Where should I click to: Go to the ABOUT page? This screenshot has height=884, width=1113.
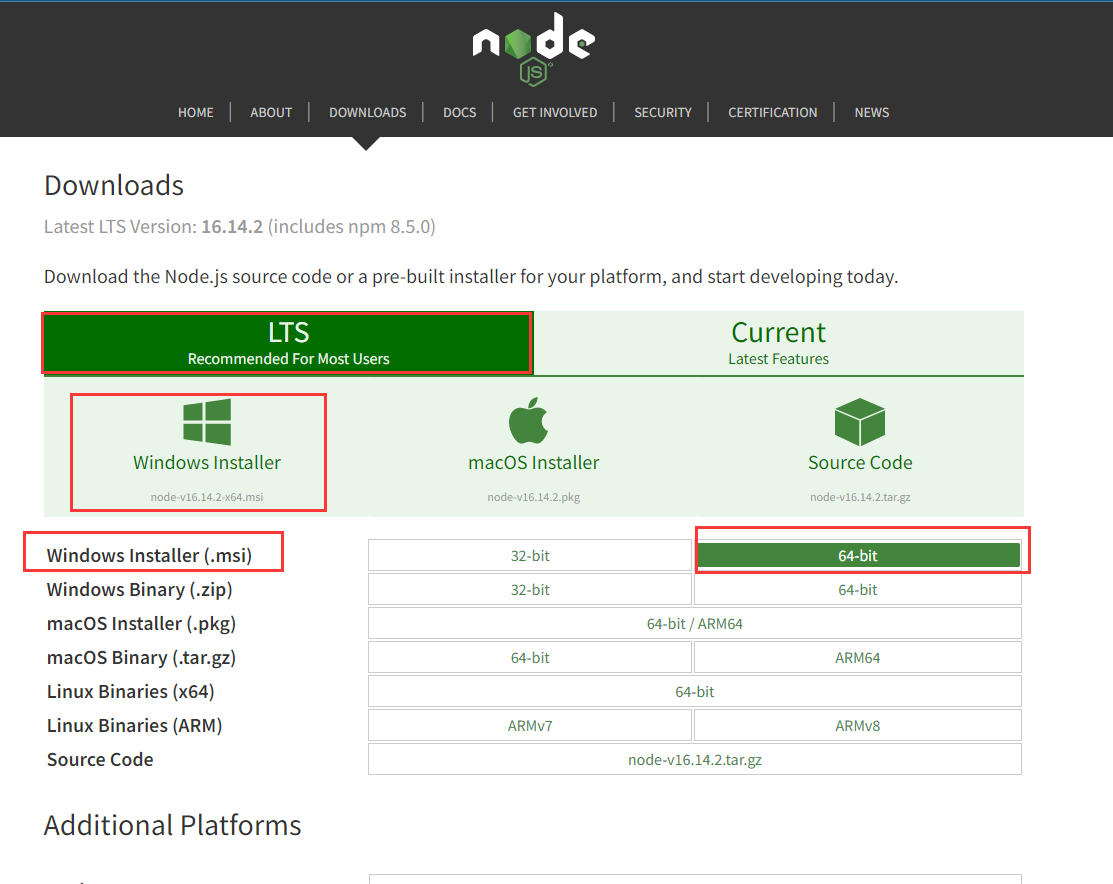click(x=271, y=112)
